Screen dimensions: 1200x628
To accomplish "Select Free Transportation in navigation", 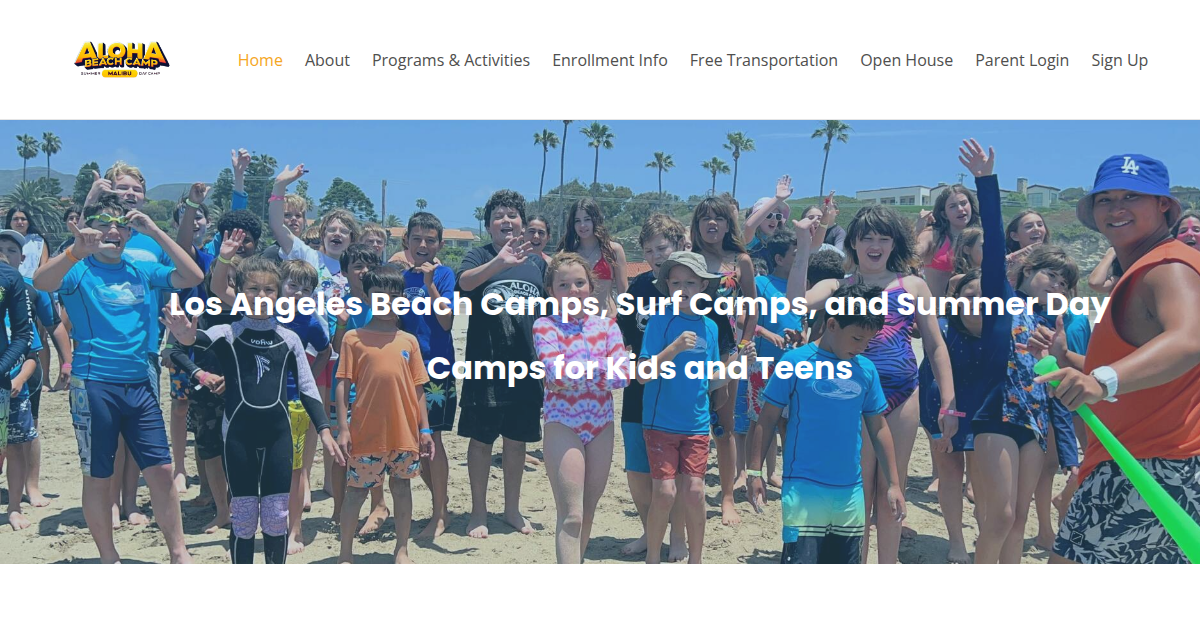I will [x=764, y=60].
